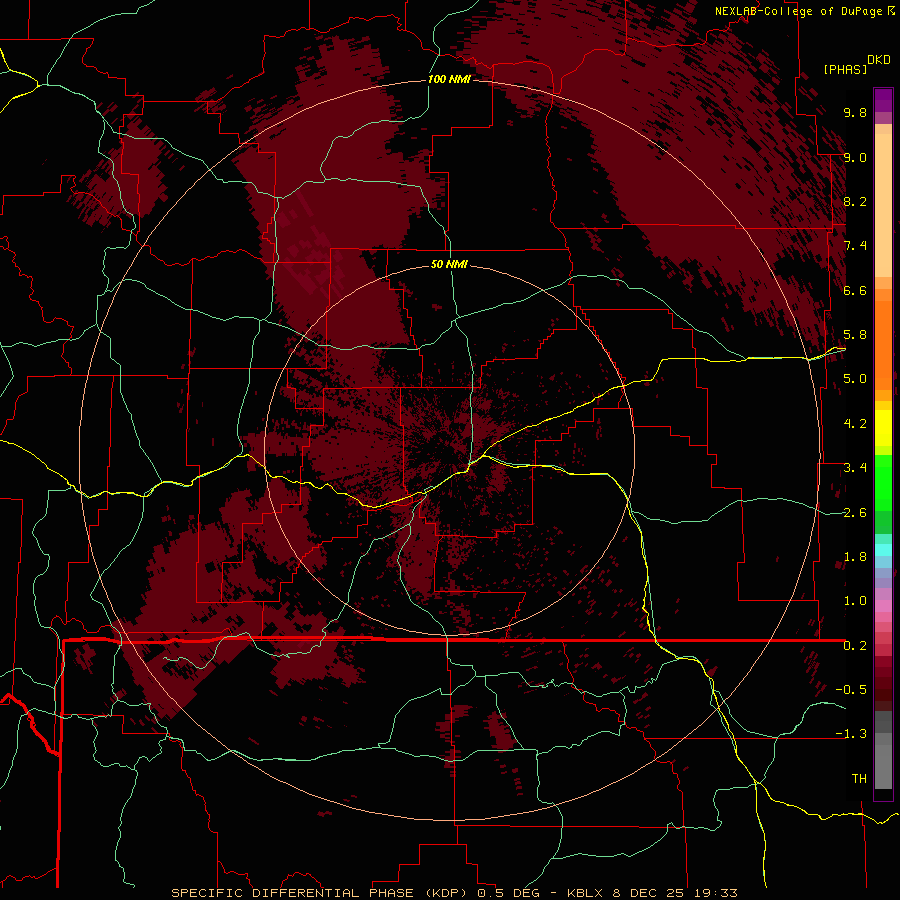Click the TH threshold label
The width and height of the screenshot is (900, 900).
click(x=859, y=779)
